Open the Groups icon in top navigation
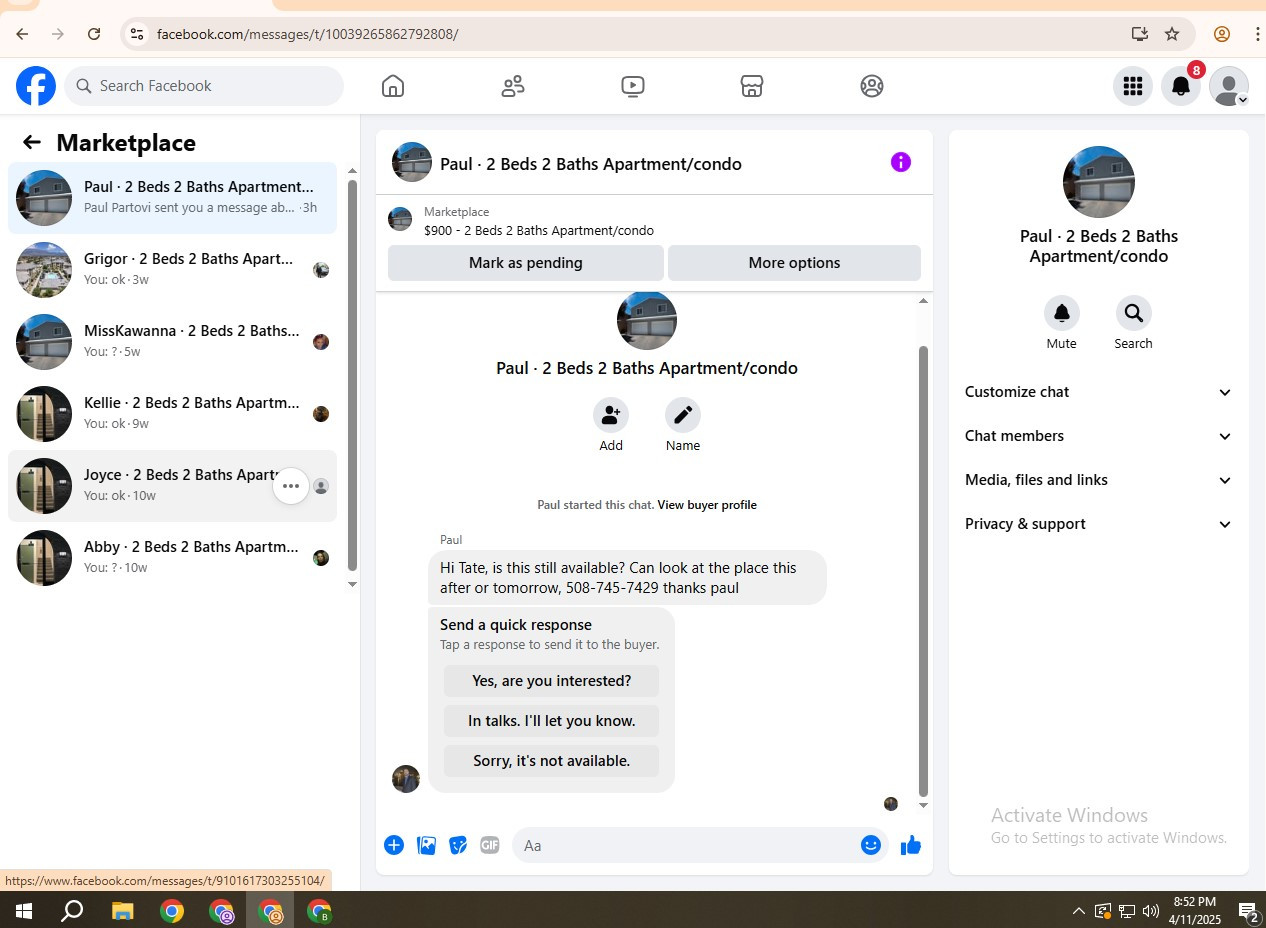Screen dimensions: 1266x928 (872, 86)
